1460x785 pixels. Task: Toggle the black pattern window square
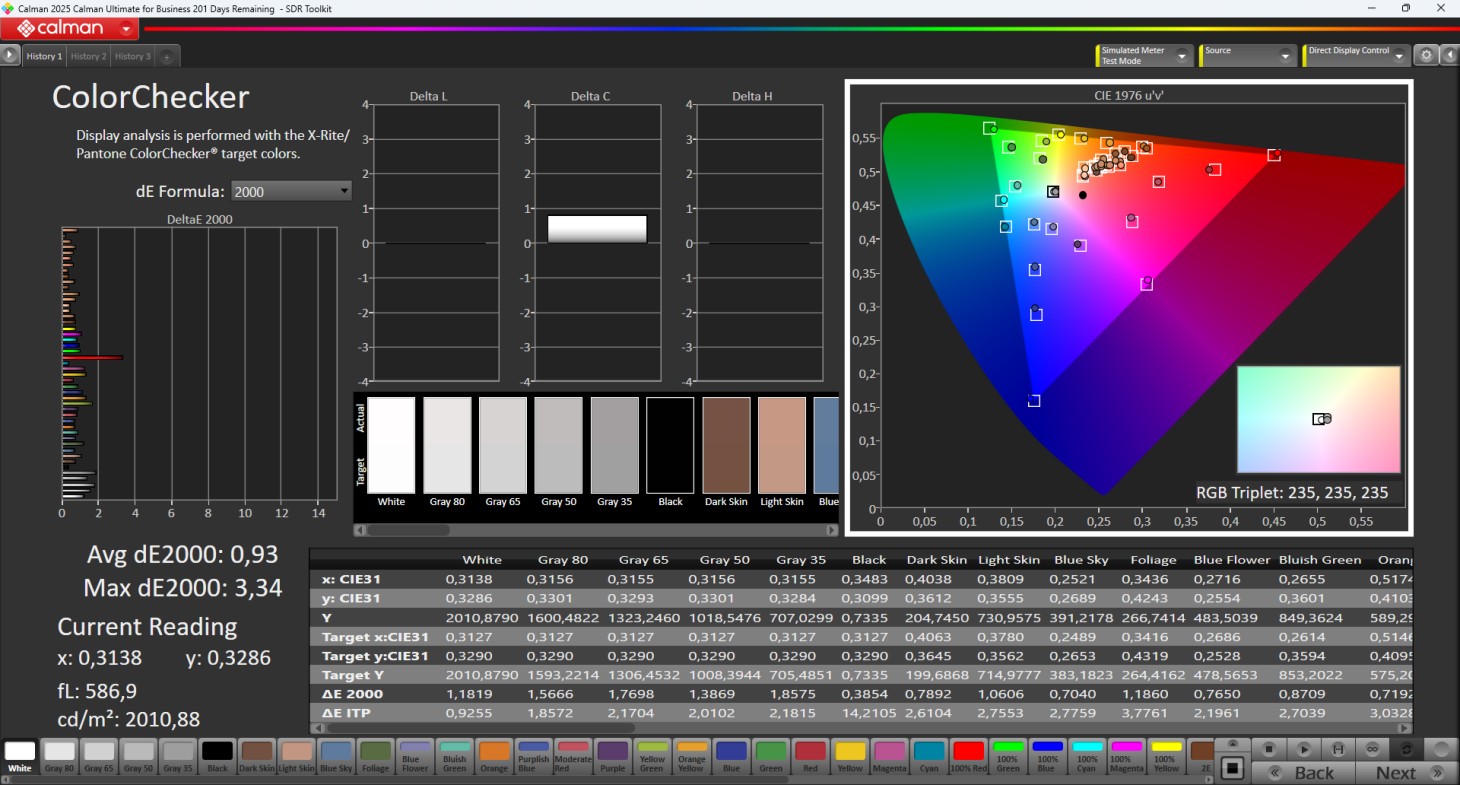pyautogui.click(x=1233, y=768)
